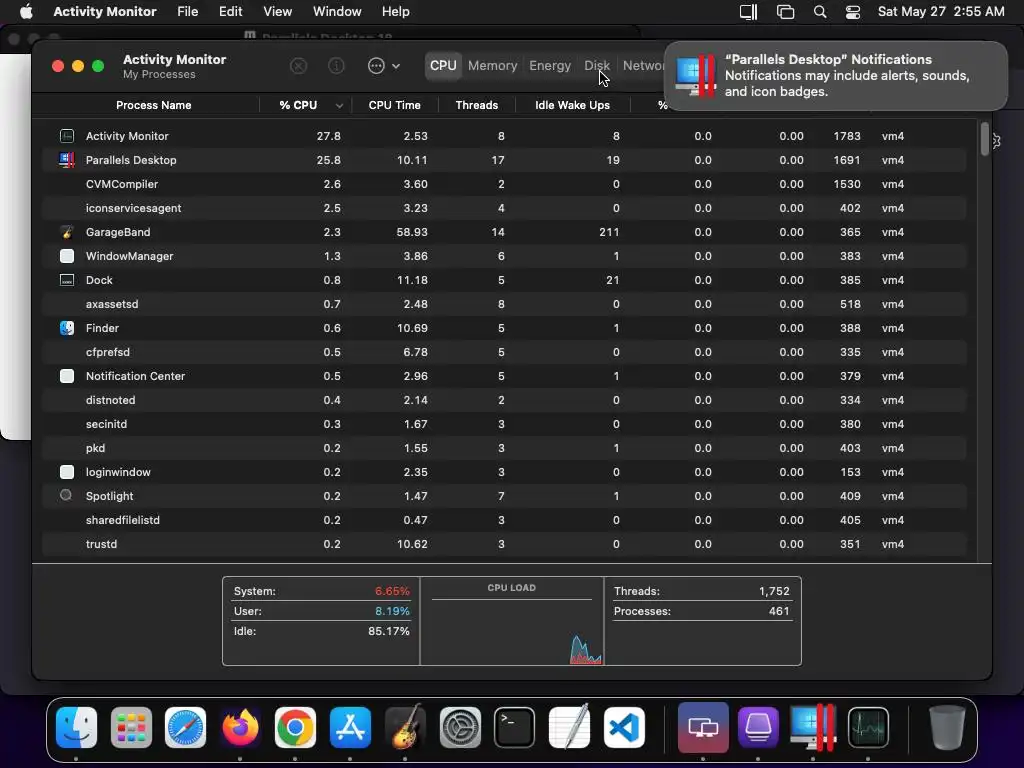Launch Google Chrome from the Dock
Screen dimensions: 1024x768
(x=295, y=727)
